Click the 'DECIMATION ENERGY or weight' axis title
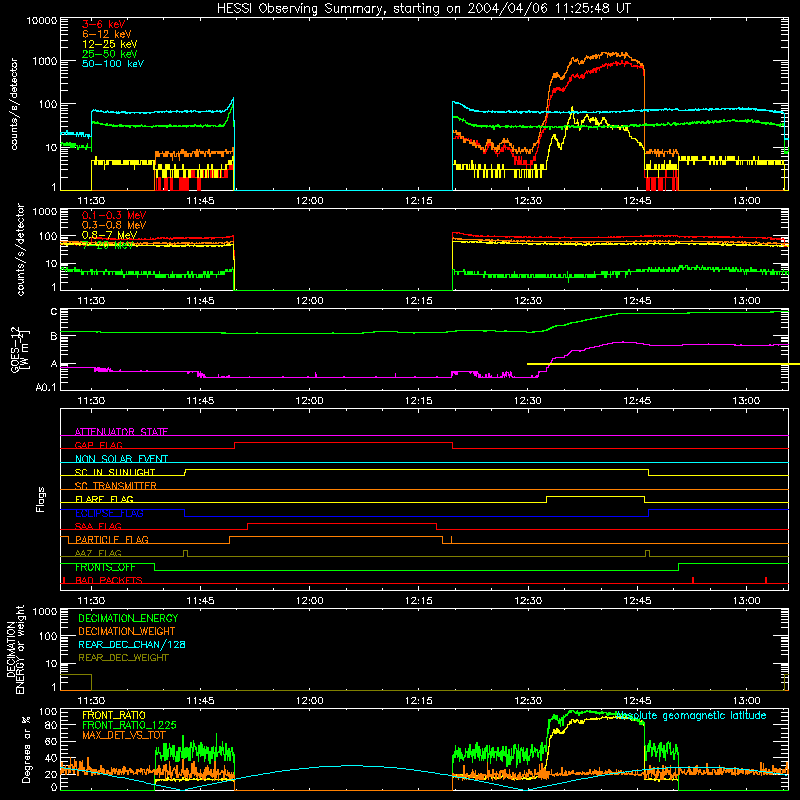Viewport: 800px width, 800px height. 15,650
